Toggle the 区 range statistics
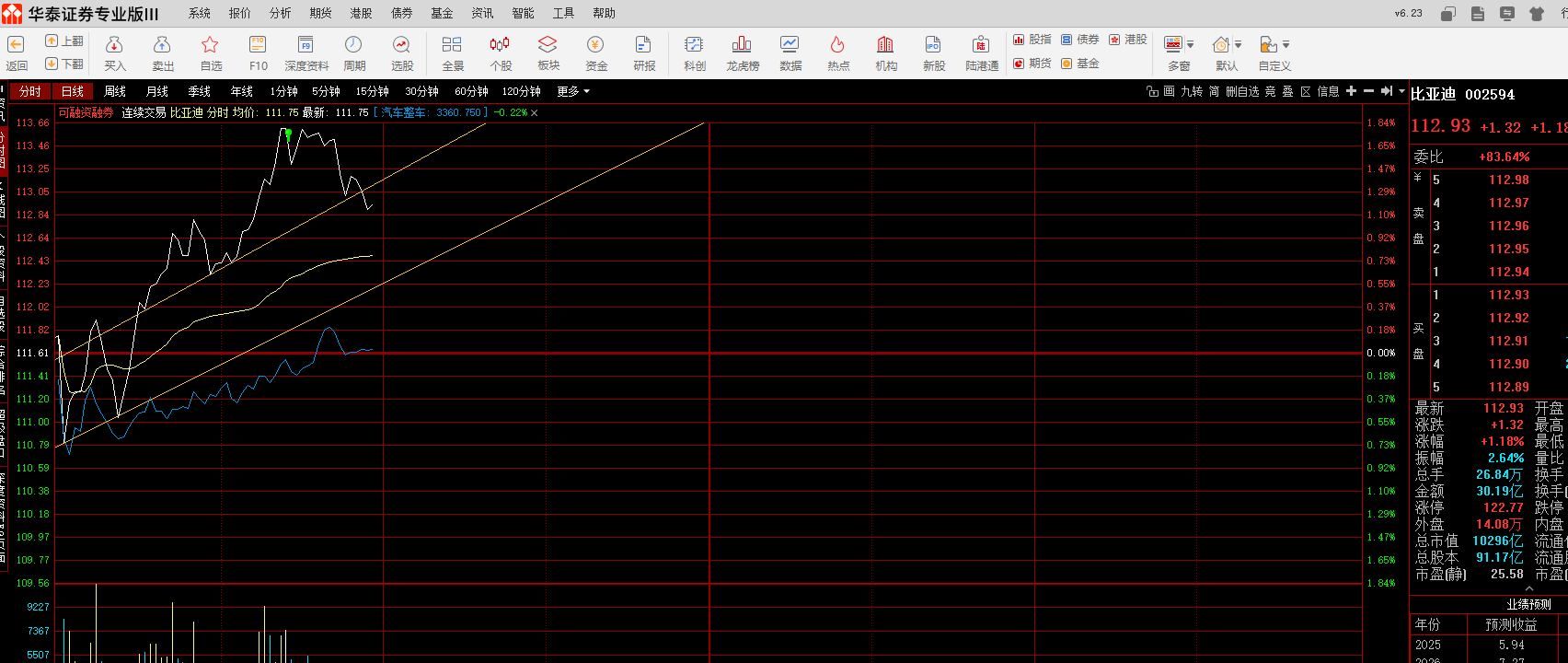 [x=1305, y=91]
